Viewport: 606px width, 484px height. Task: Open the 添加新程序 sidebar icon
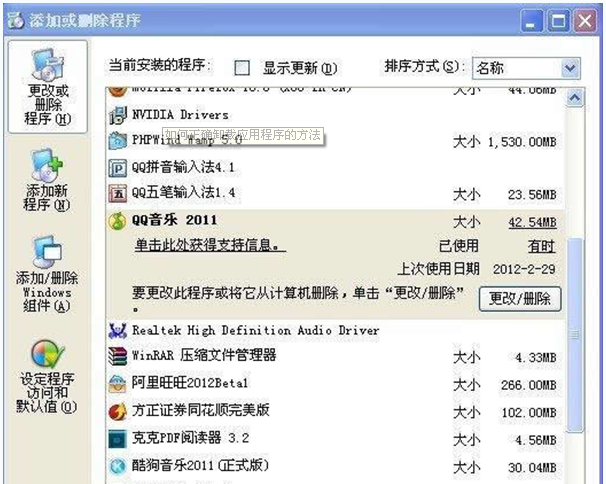pos(47,165)
